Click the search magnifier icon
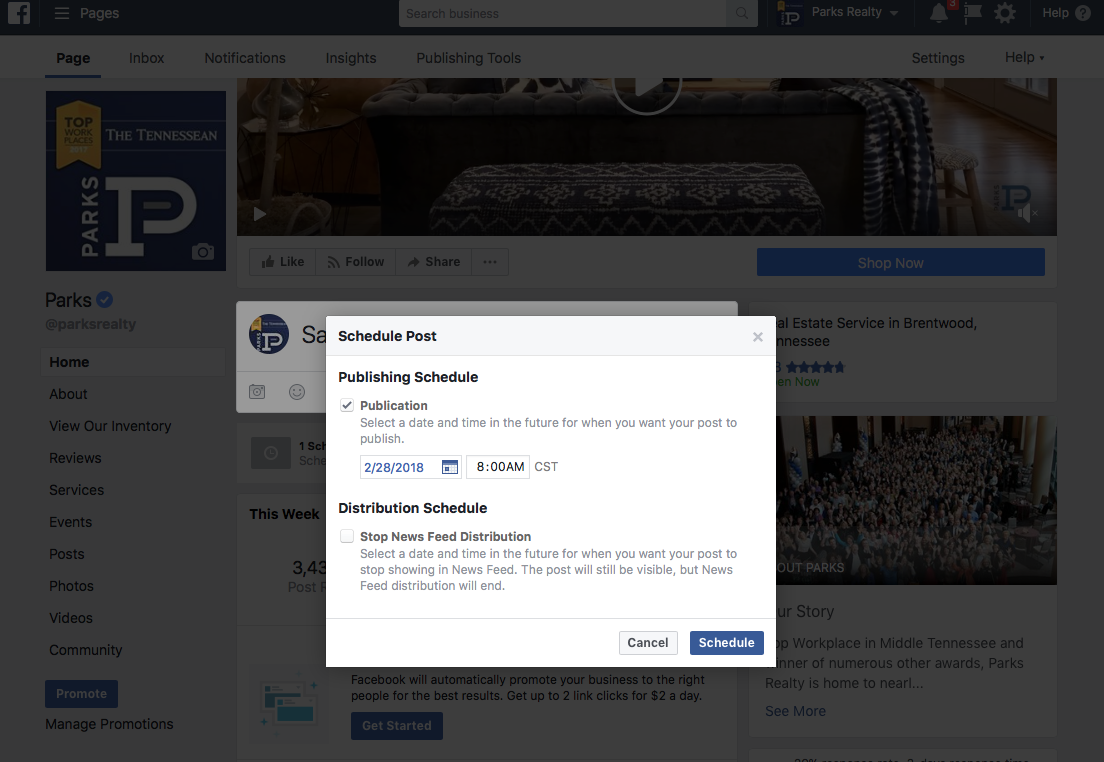The image size is (1104, 762). (x=742, y=13)
